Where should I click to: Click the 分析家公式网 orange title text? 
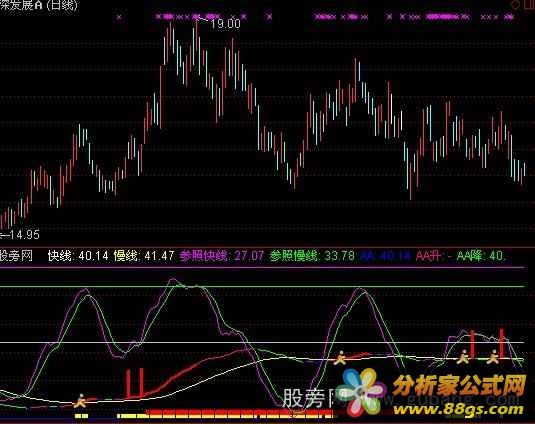[459, 386]
